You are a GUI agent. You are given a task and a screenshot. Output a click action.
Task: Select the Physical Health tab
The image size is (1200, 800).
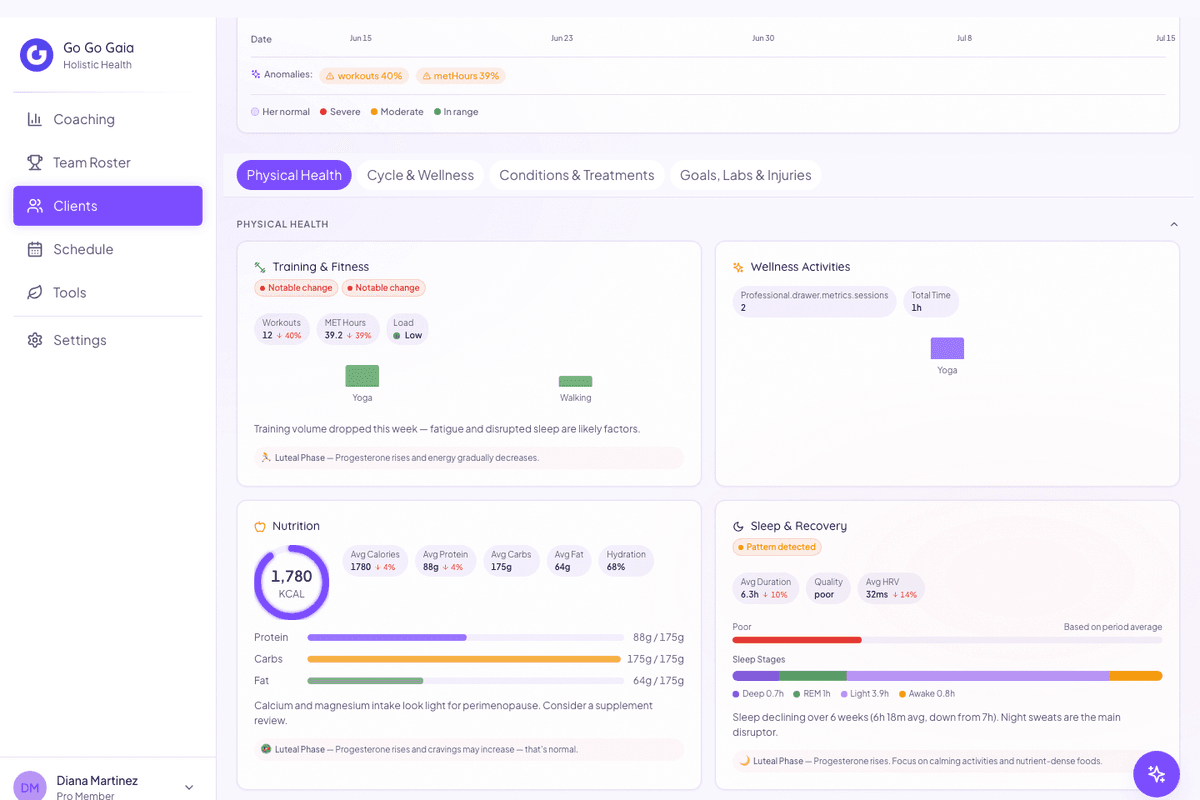point(294,175)
